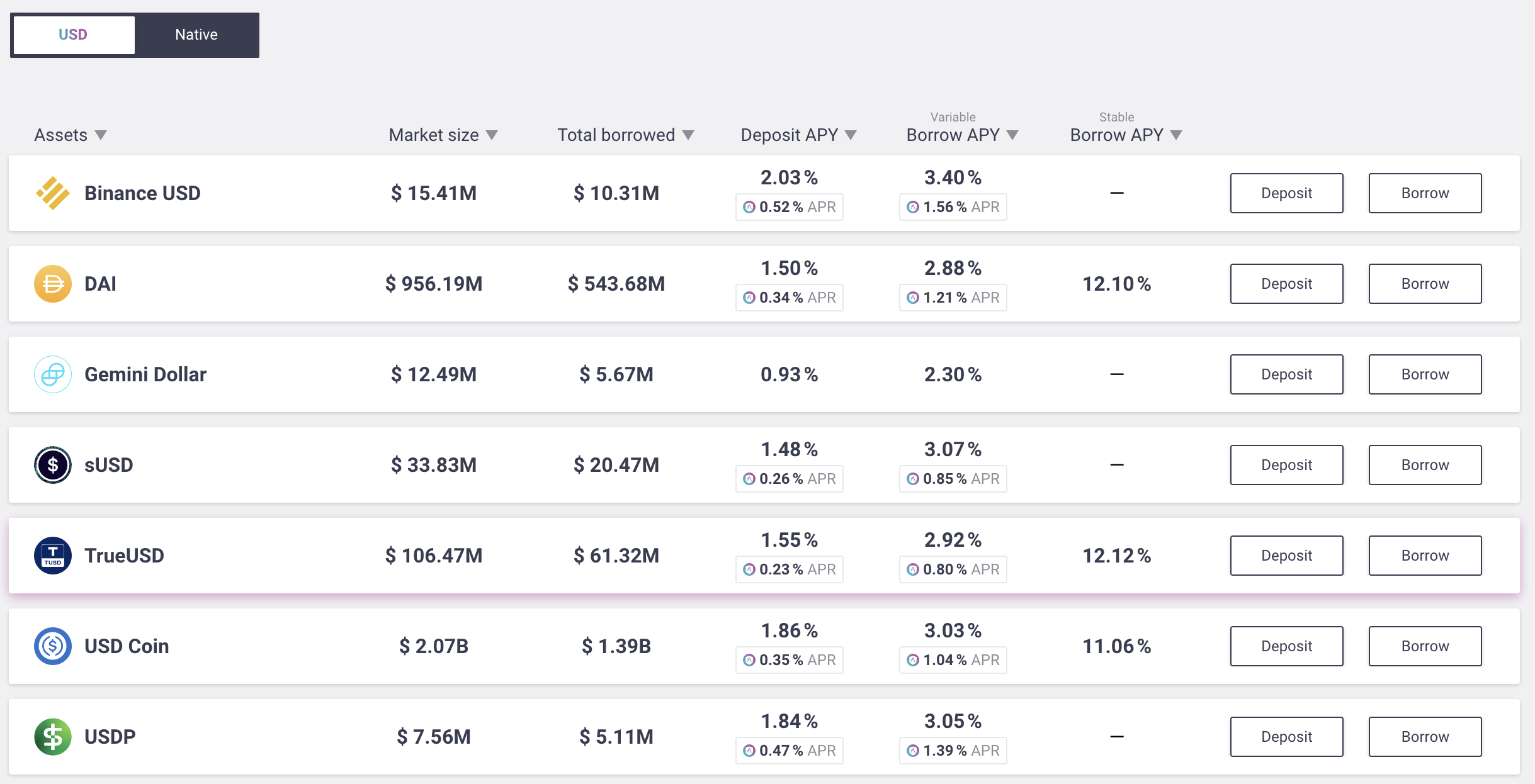
Task: Click reward icon beside TrueUSD 0.23% APR
Action: (x=749, y=569)
